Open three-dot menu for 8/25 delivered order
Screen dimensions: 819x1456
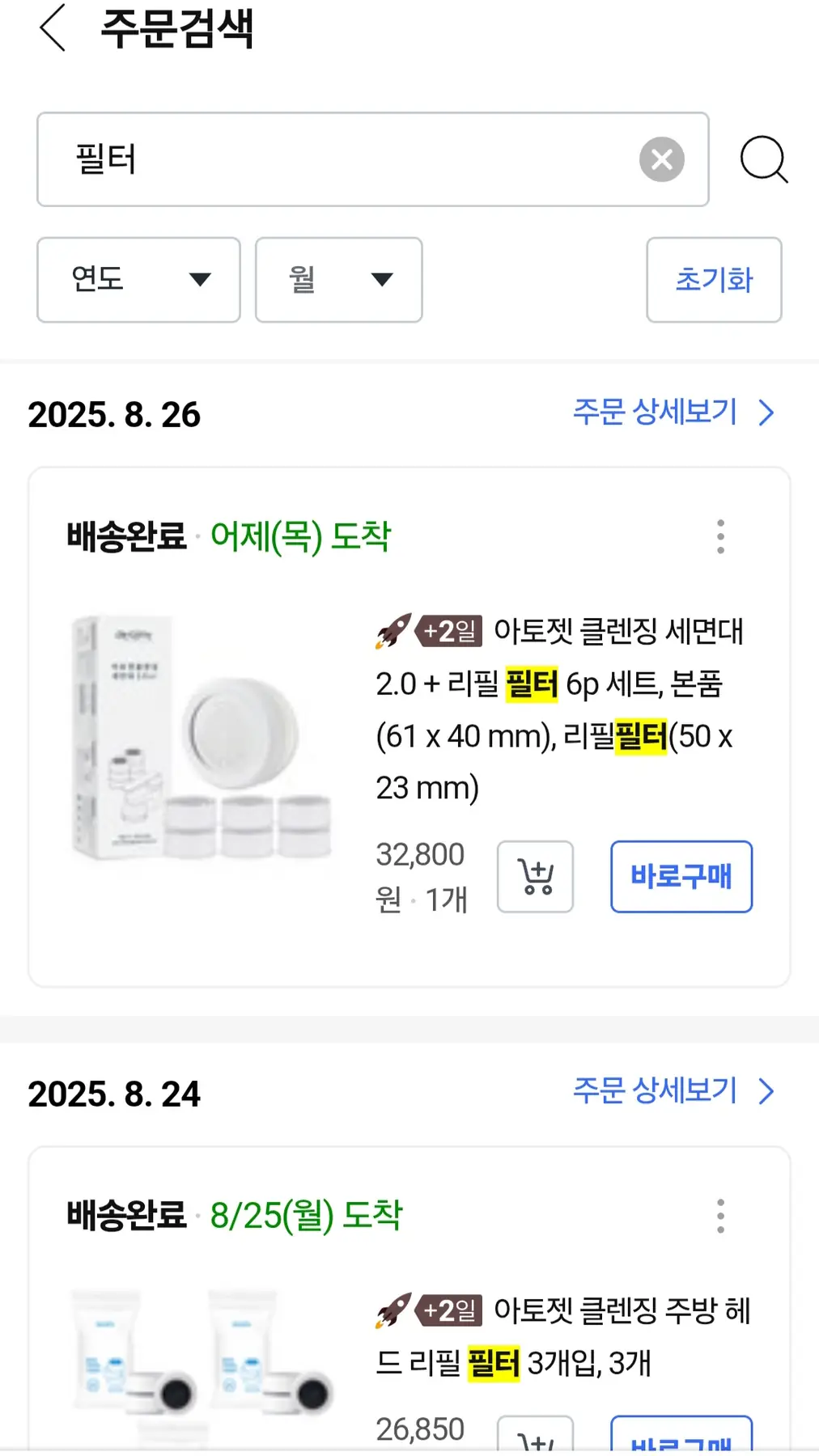click(x=720, y=1216)
